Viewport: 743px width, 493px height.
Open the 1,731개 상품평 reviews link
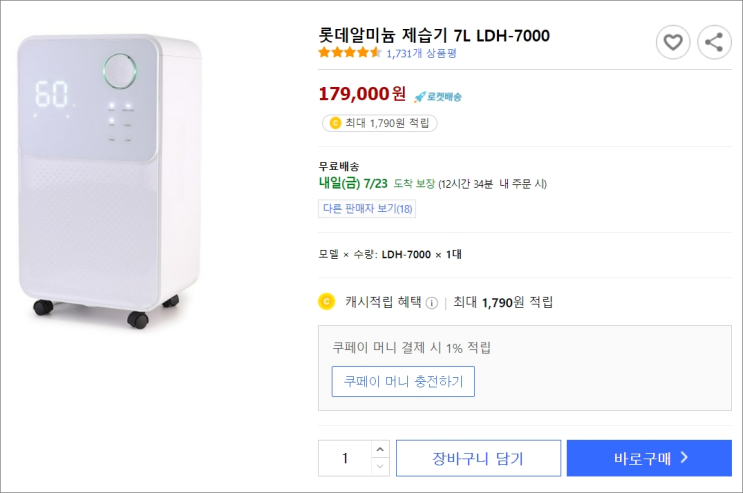(x=415, y=53)
